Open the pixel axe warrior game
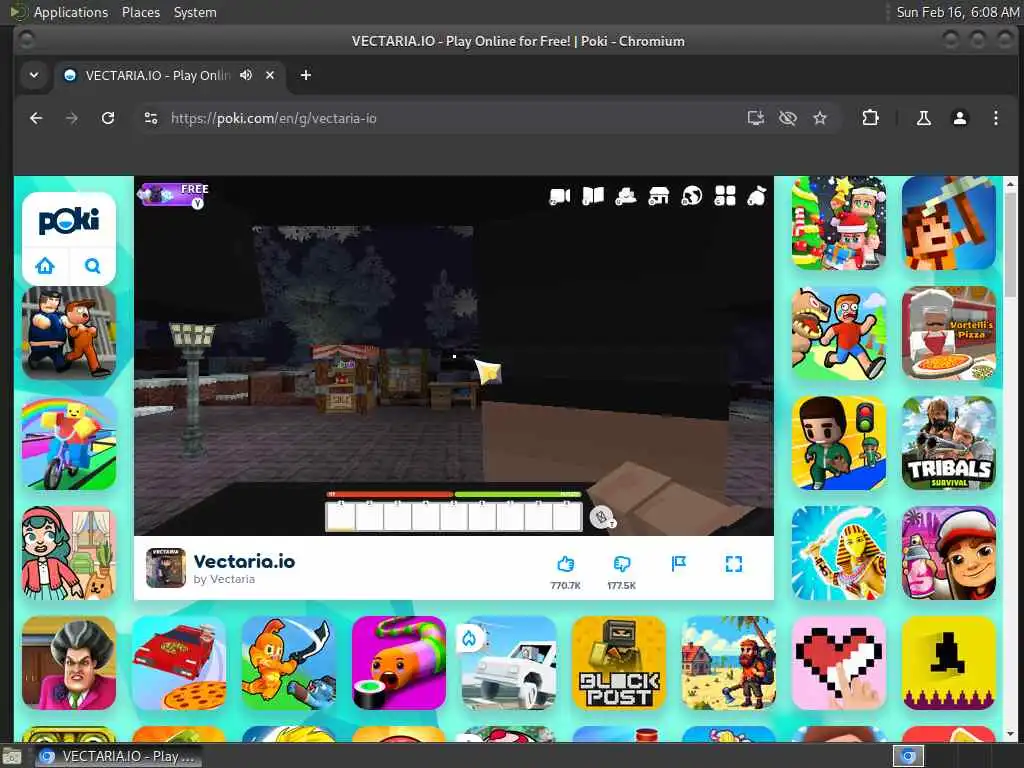 click(x=948, y=223)
